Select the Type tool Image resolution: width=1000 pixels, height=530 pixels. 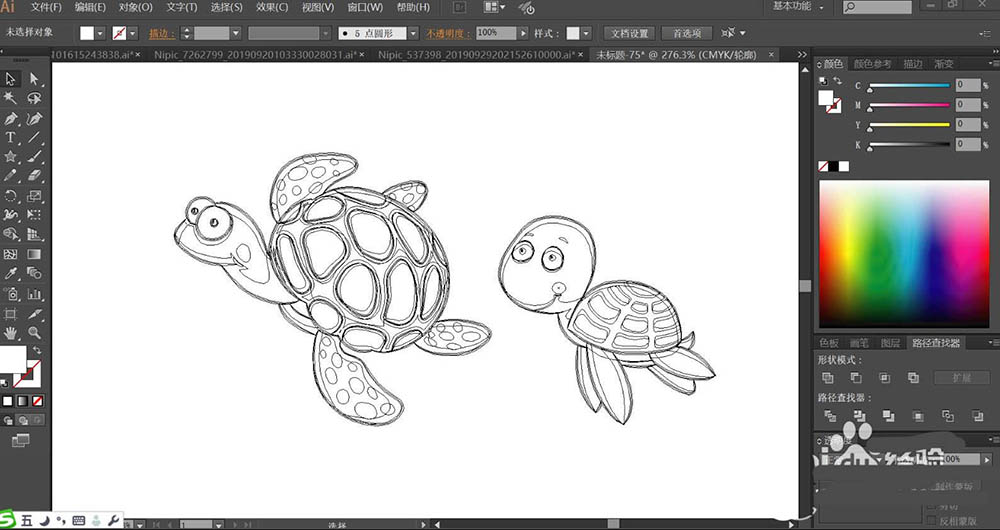pyautogui.click(x=10, y=137)
